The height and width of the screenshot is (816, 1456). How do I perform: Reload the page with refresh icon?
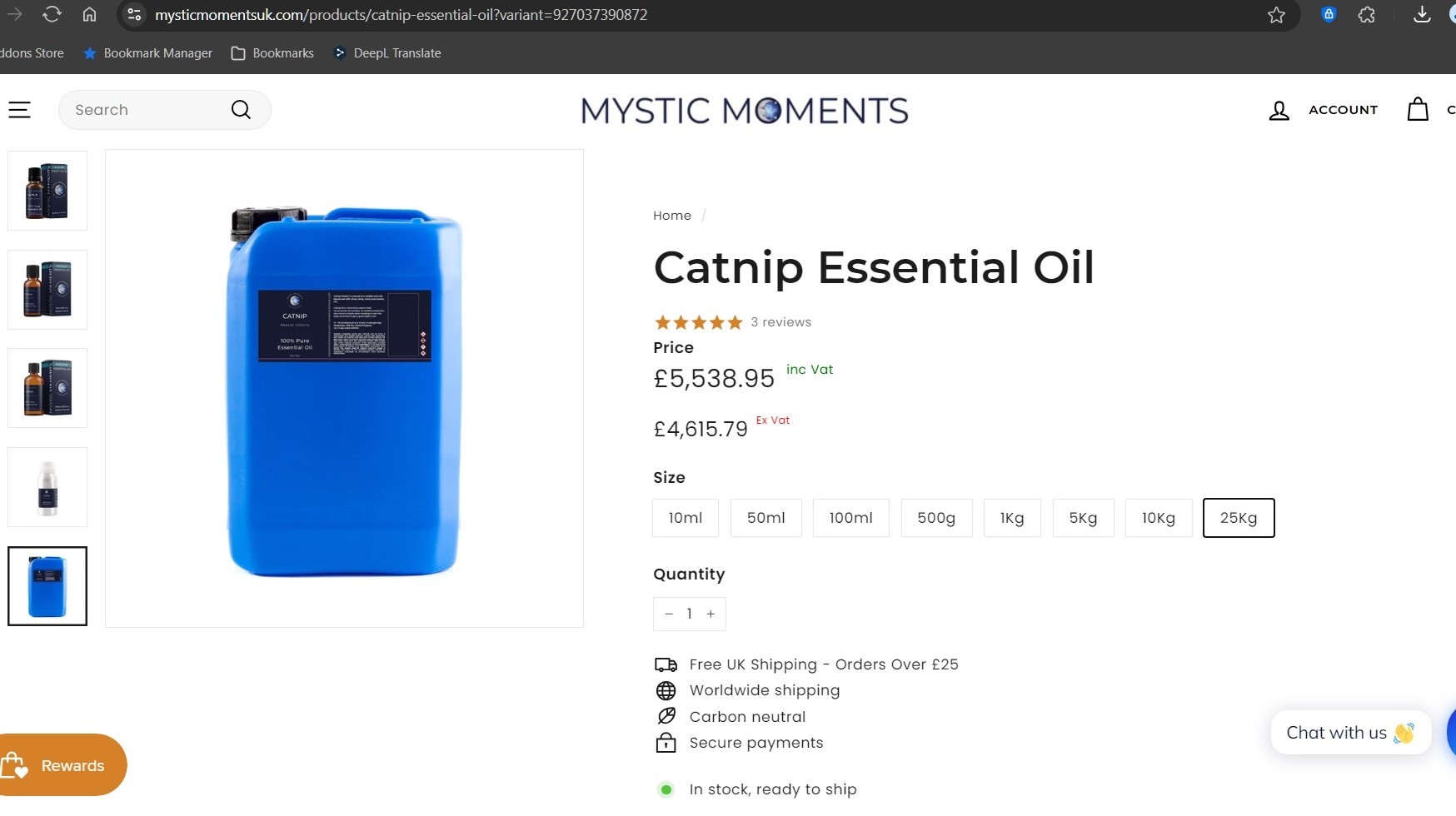[52, 14]
